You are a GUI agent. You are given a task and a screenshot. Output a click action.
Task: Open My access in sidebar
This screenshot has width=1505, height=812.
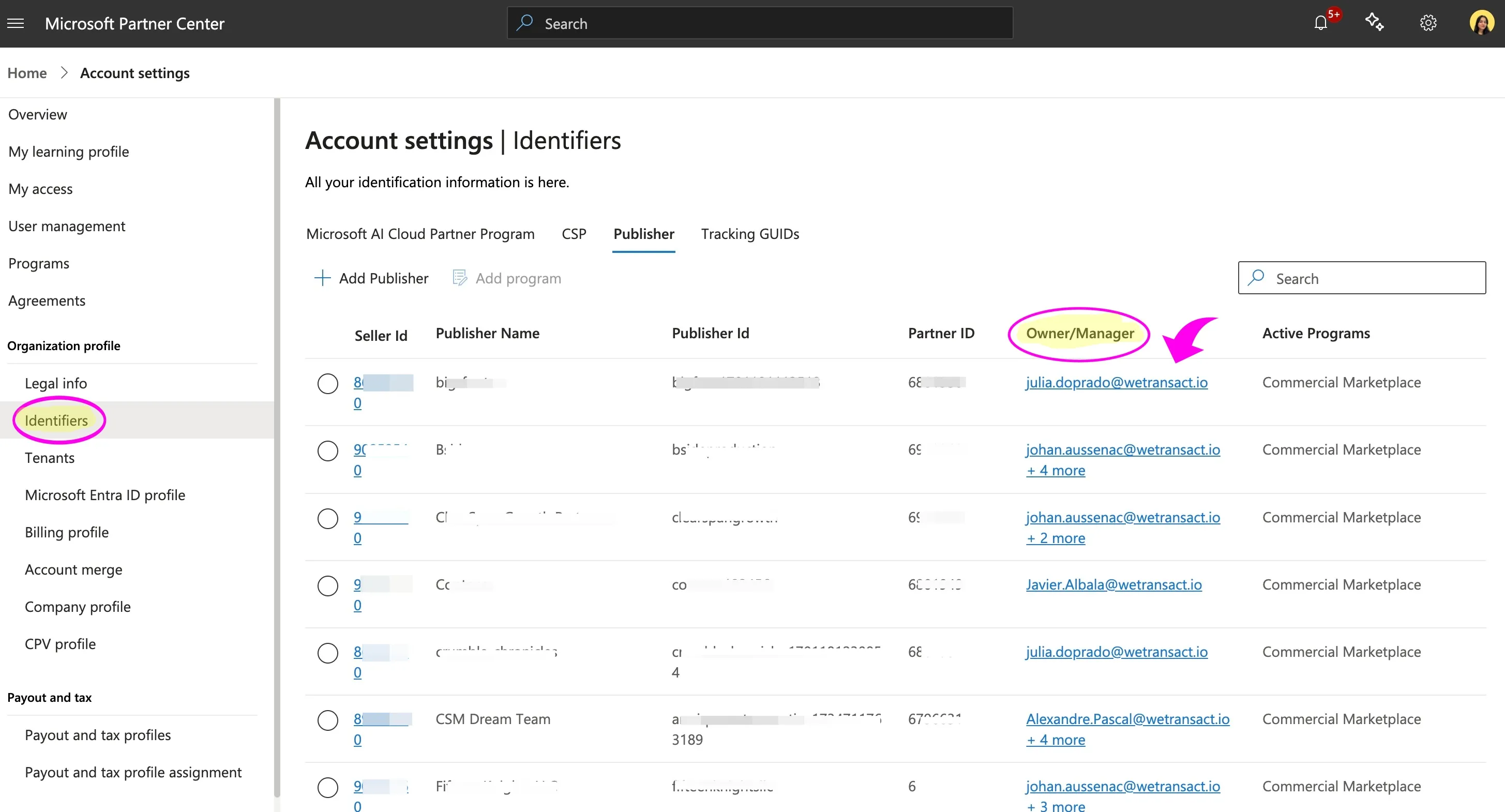click(x=40, y=189)
